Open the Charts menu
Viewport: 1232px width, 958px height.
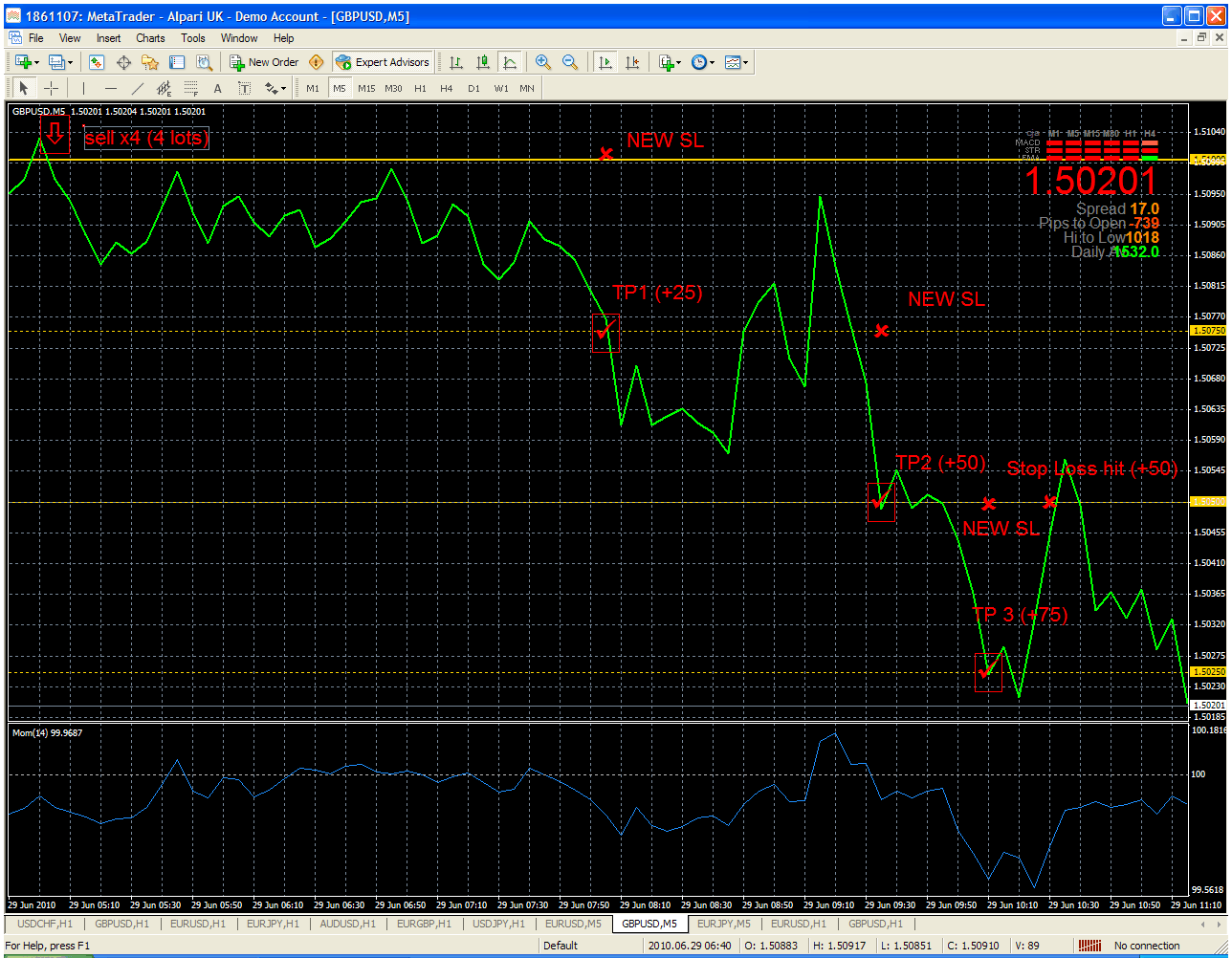[x=150, y=38]
